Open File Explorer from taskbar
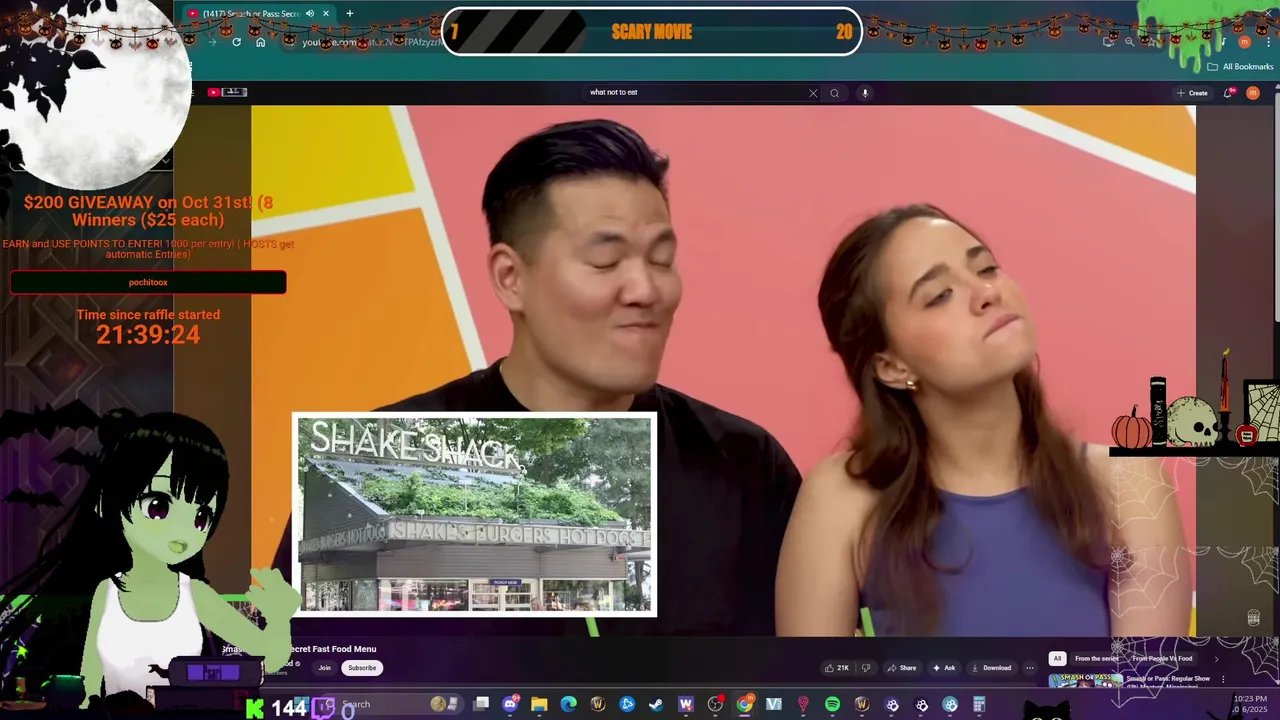Screen dimensions: 1280x720 pos(539,704)
